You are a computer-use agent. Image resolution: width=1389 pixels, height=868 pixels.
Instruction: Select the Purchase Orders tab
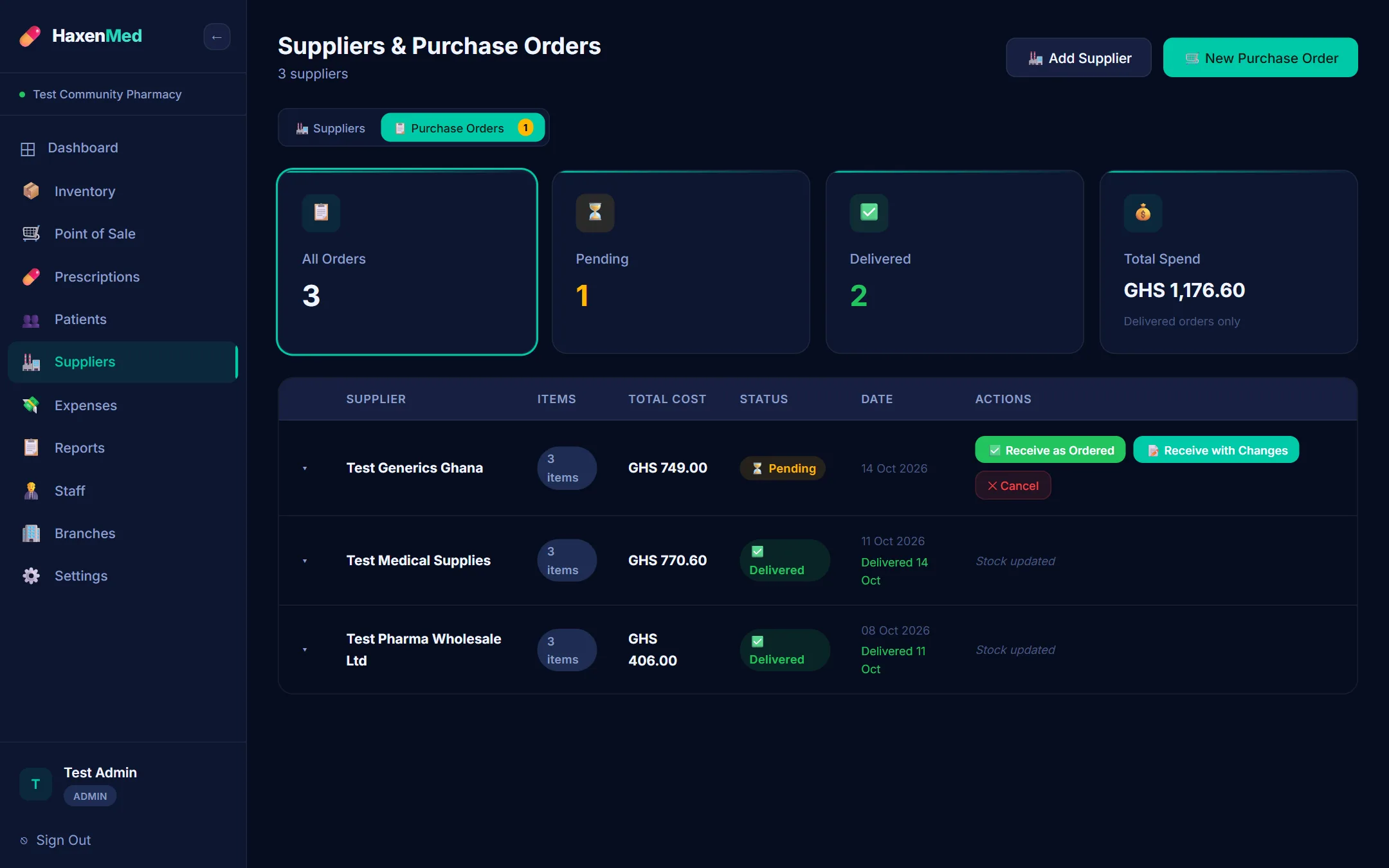coord(462,128)
